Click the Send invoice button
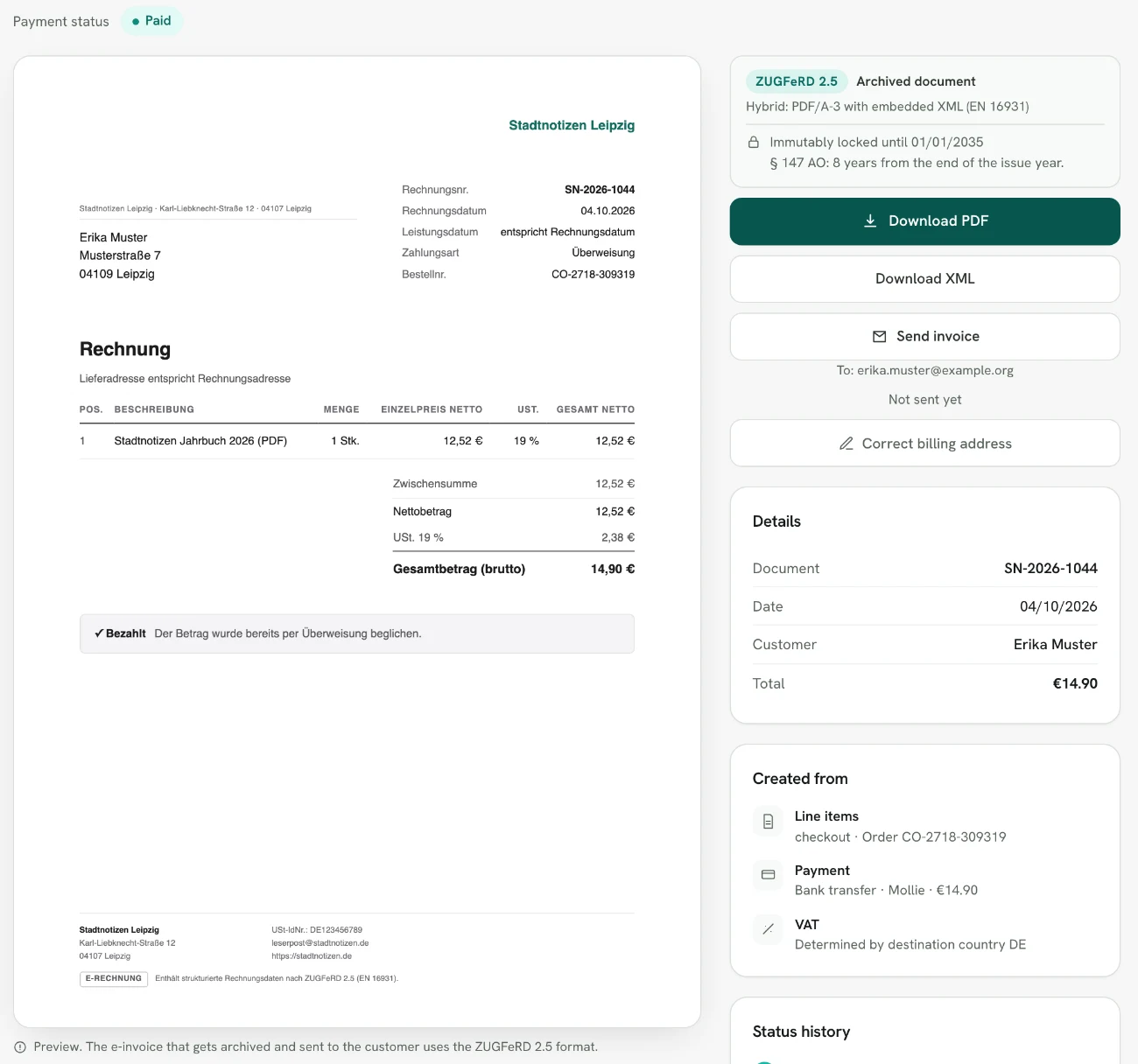Image resolution: width=1138 pixels, height=1064 pixels. (924, 337)
